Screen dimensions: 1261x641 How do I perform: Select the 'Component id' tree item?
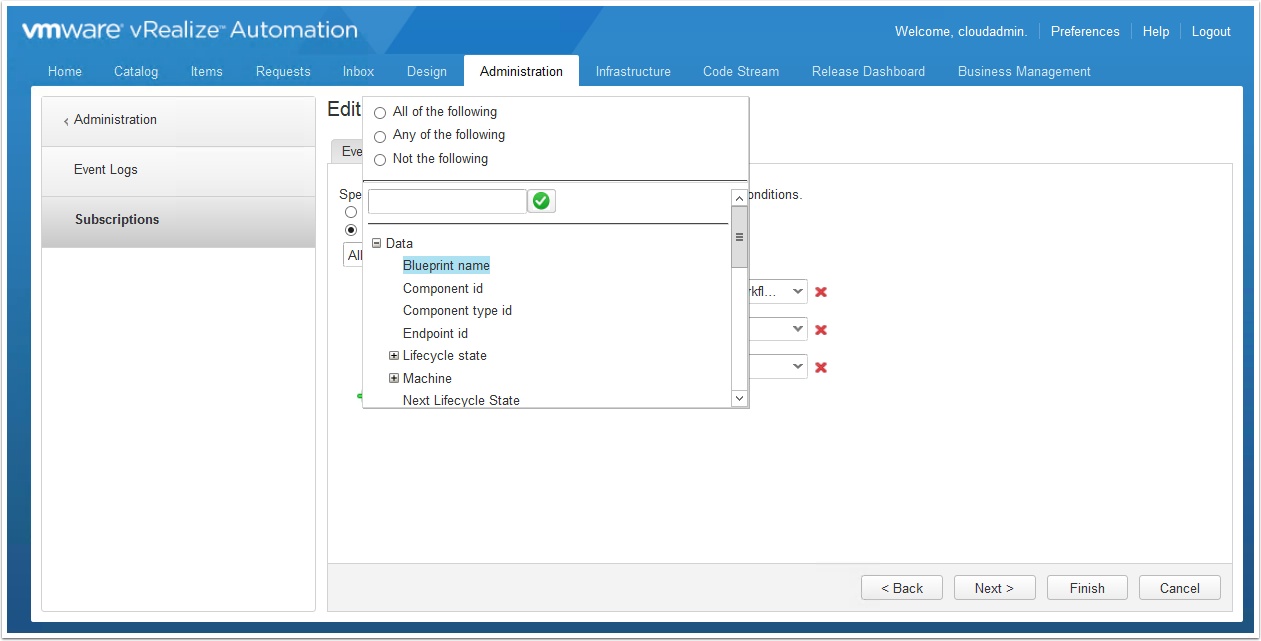[443, 288]
